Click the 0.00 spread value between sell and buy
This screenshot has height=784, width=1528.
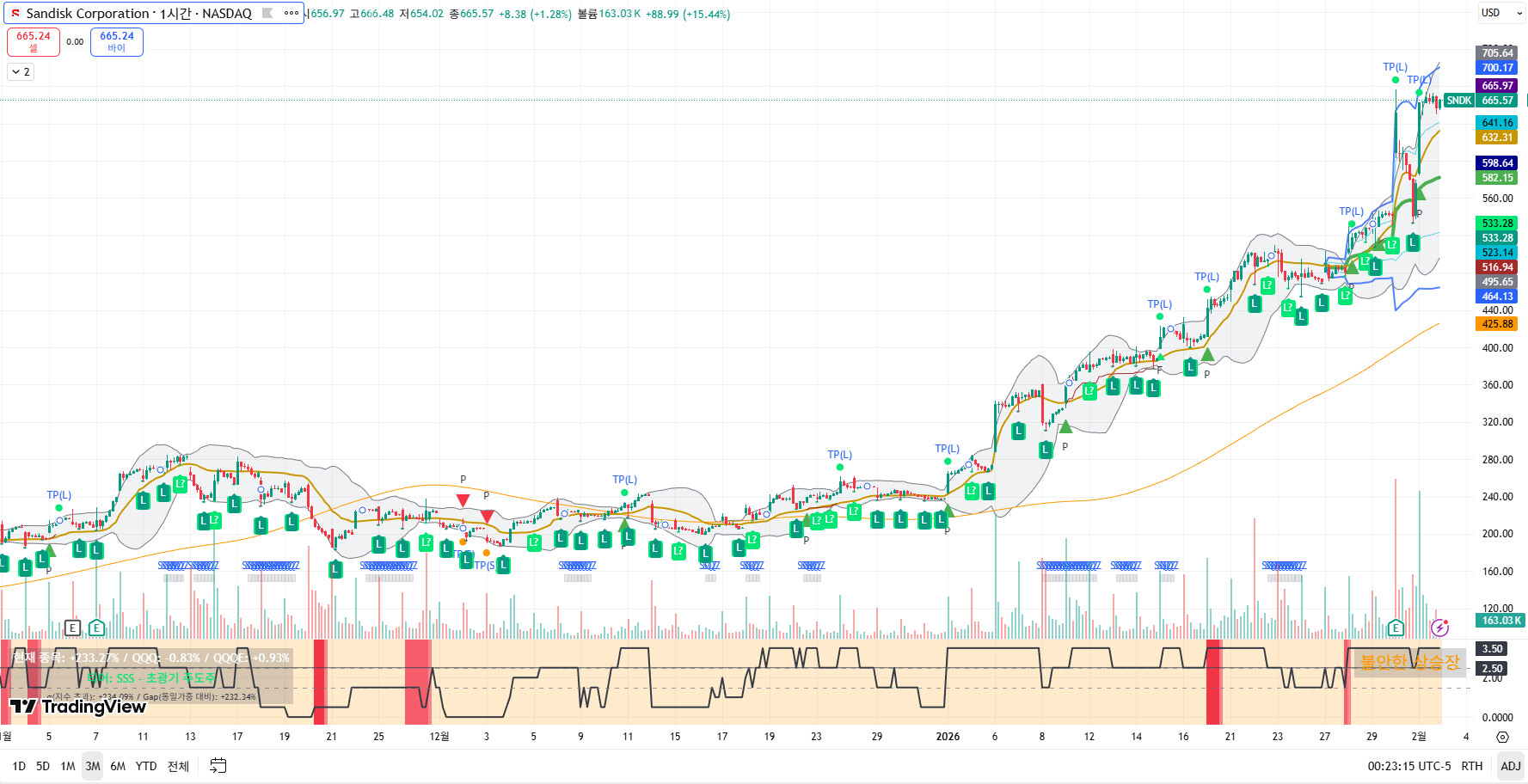click(x=76, y=42)
